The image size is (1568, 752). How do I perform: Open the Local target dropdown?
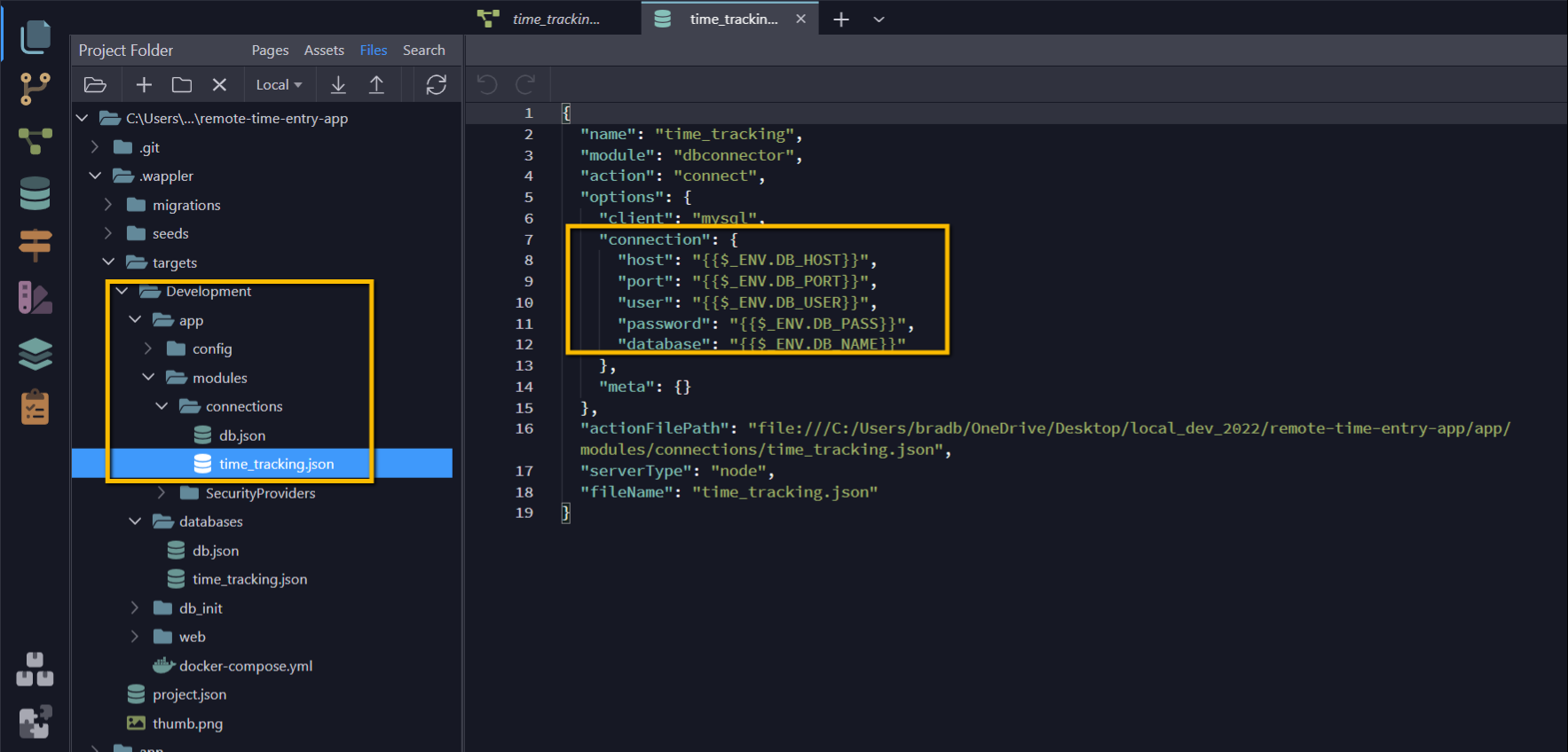(279, 85)
